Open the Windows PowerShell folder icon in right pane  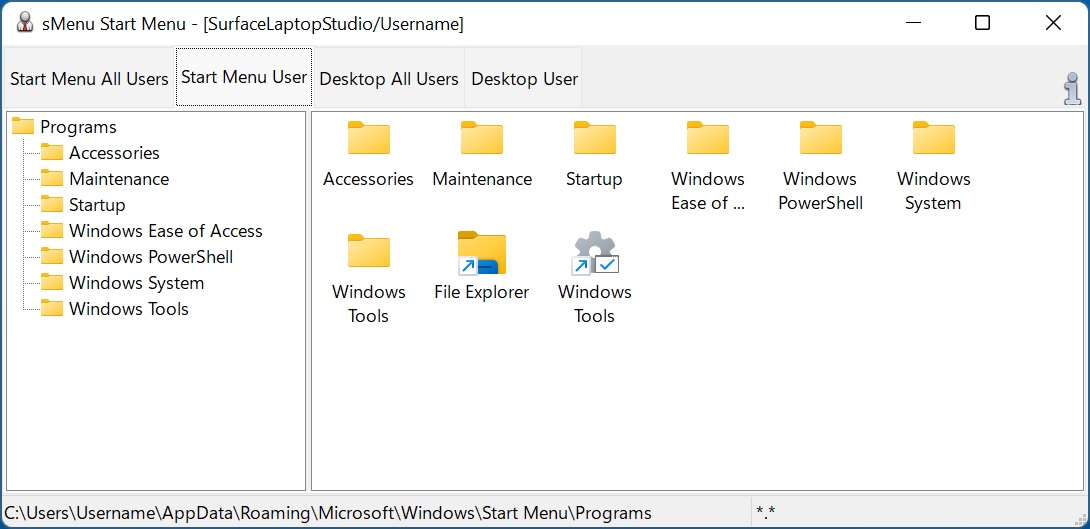[x=820, y=138]
